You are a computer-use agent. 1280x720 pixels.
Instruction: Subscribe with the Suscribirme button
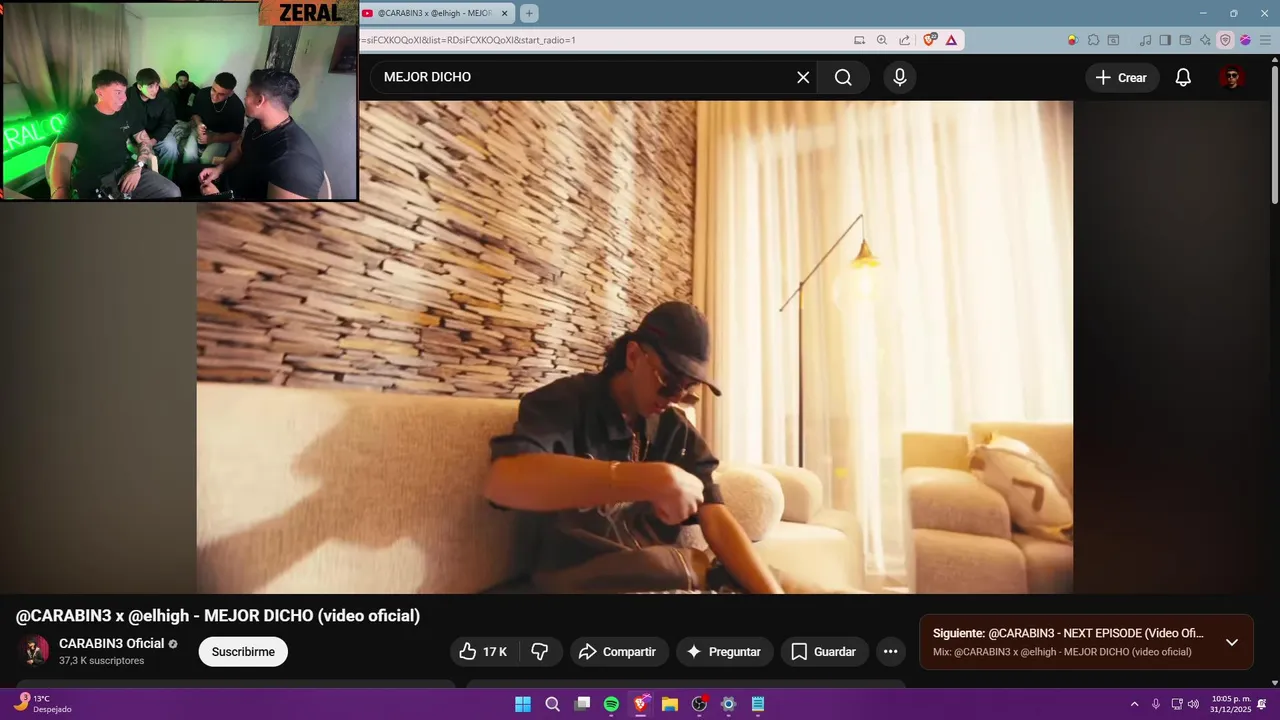point(243,652)
